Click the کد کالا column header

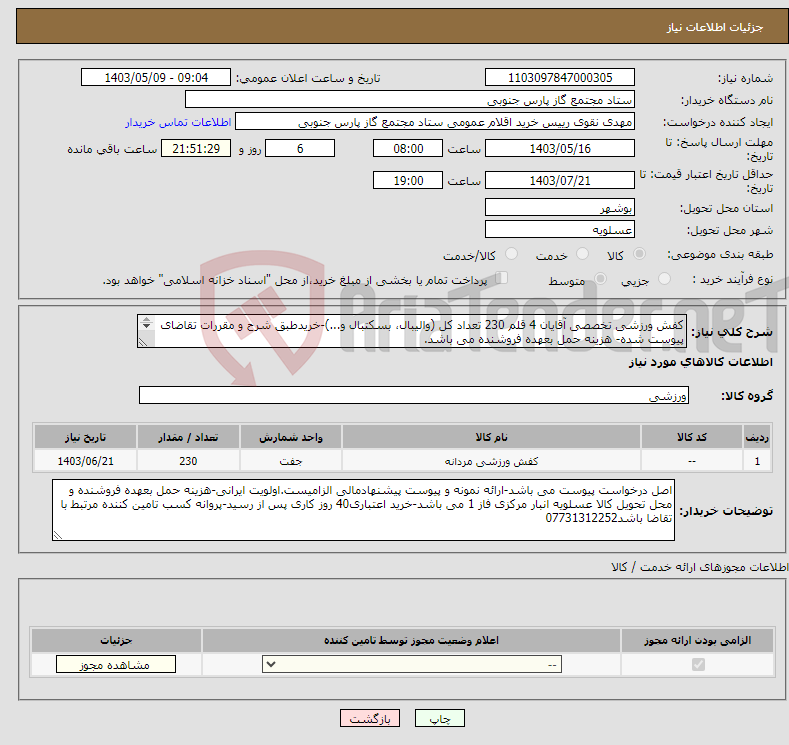pyautogui.click(x=692, y=437)
